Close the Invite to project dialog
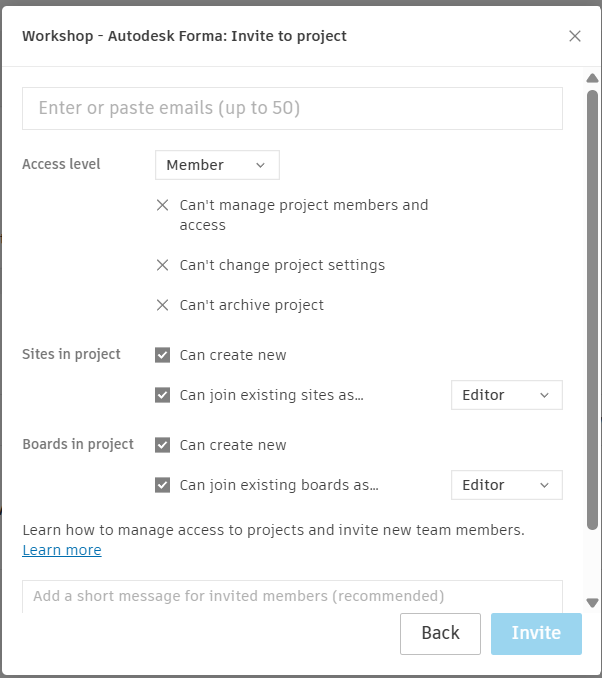The width and height of the screenshot is (602, 678). click(x=574, y=36)
